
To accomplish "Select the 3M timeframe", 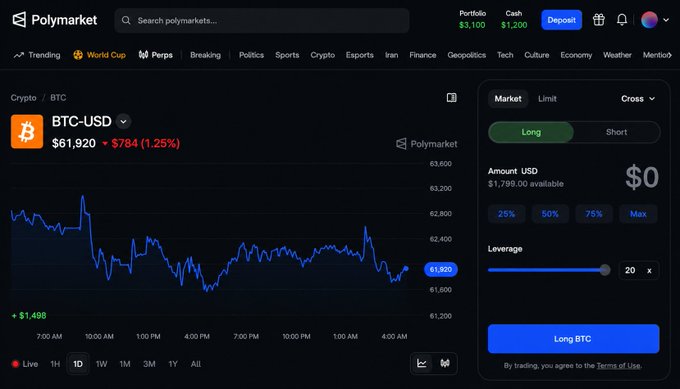I will pos(149,364).
